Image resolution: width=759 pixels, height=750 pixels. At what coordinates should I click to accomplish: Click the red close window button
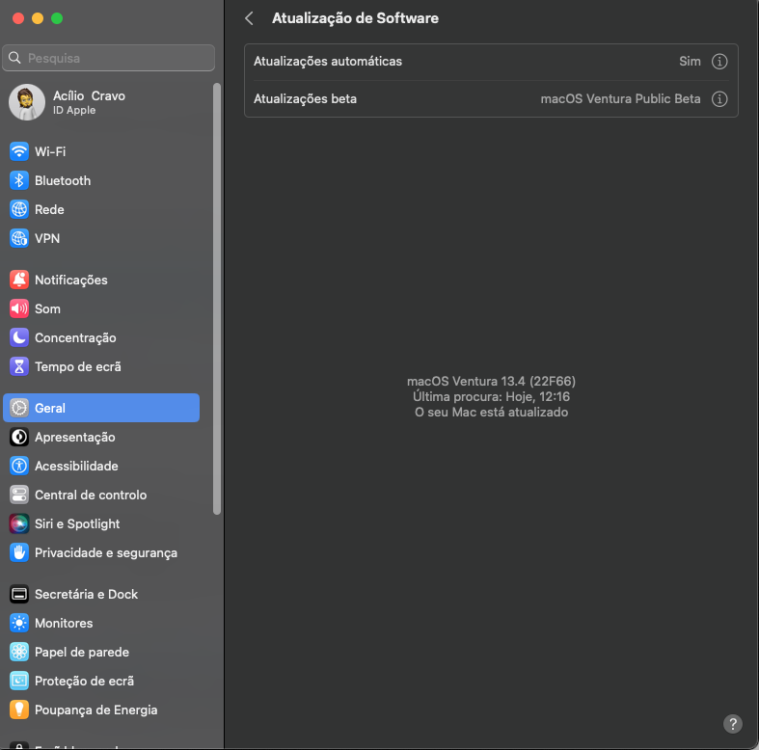[18, 18]
